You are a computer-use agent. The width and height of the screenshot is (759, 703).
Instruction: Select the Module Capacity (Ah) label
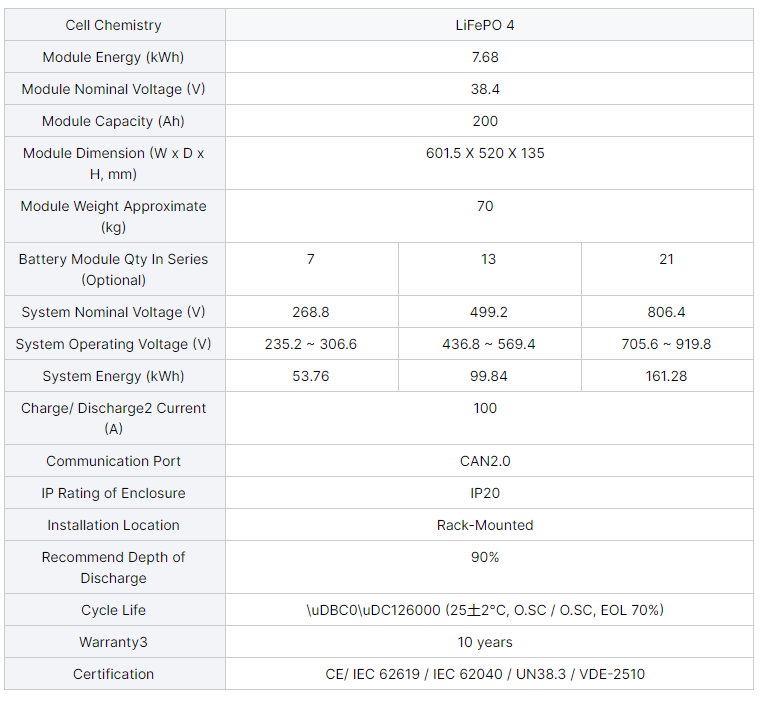coord(113,121)
